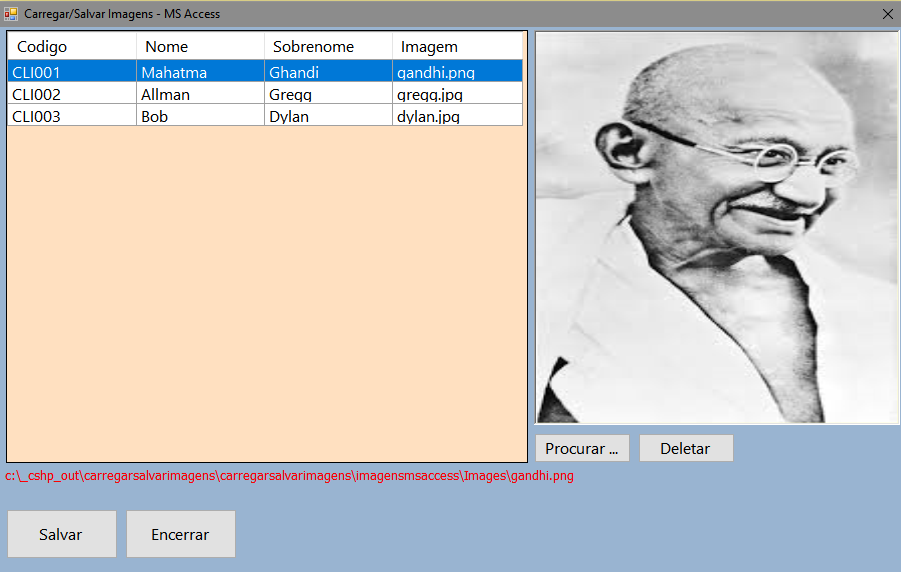The width and height of the screenshot is (901, 572).
Task: Click the Allman name cell
Action: coord(200,93)
